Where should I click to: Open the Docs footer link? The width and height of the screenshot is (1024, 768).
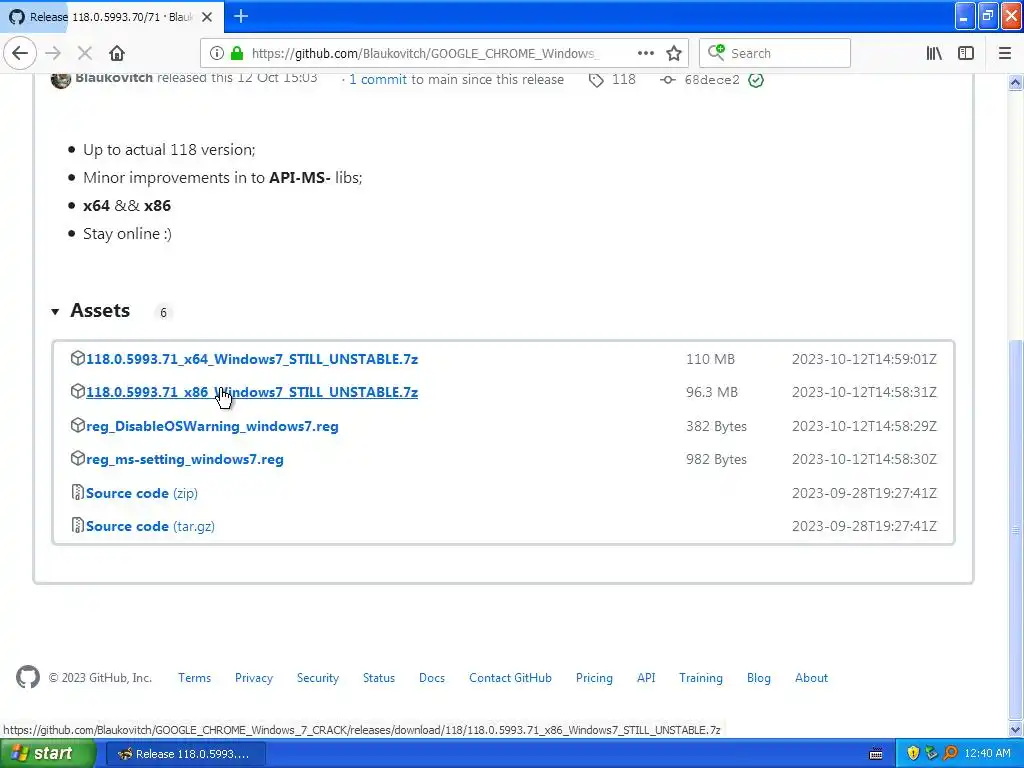pyautogui.click(x=432, y=678)
